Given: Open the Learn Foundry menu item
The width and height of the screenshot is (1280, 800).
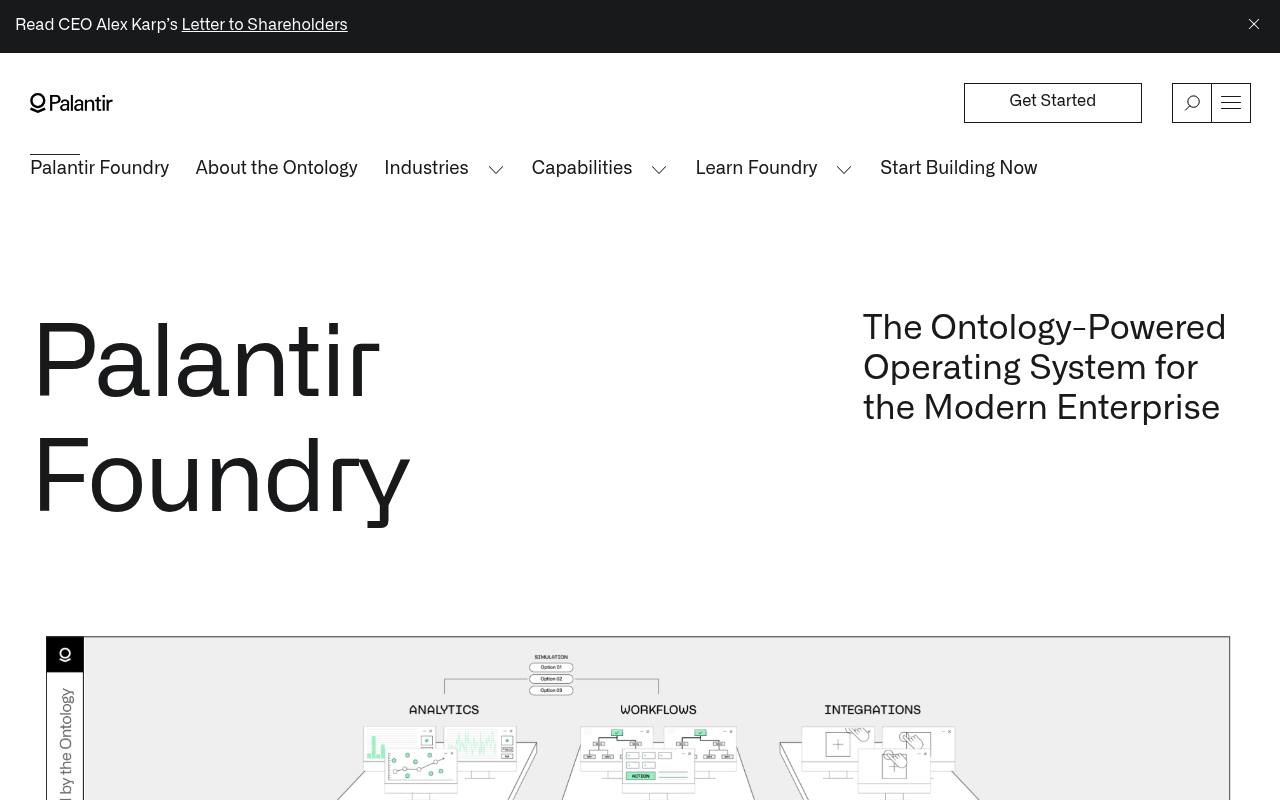Looking at the screenshot, I should pyautogui.click(x=756, y=168).
